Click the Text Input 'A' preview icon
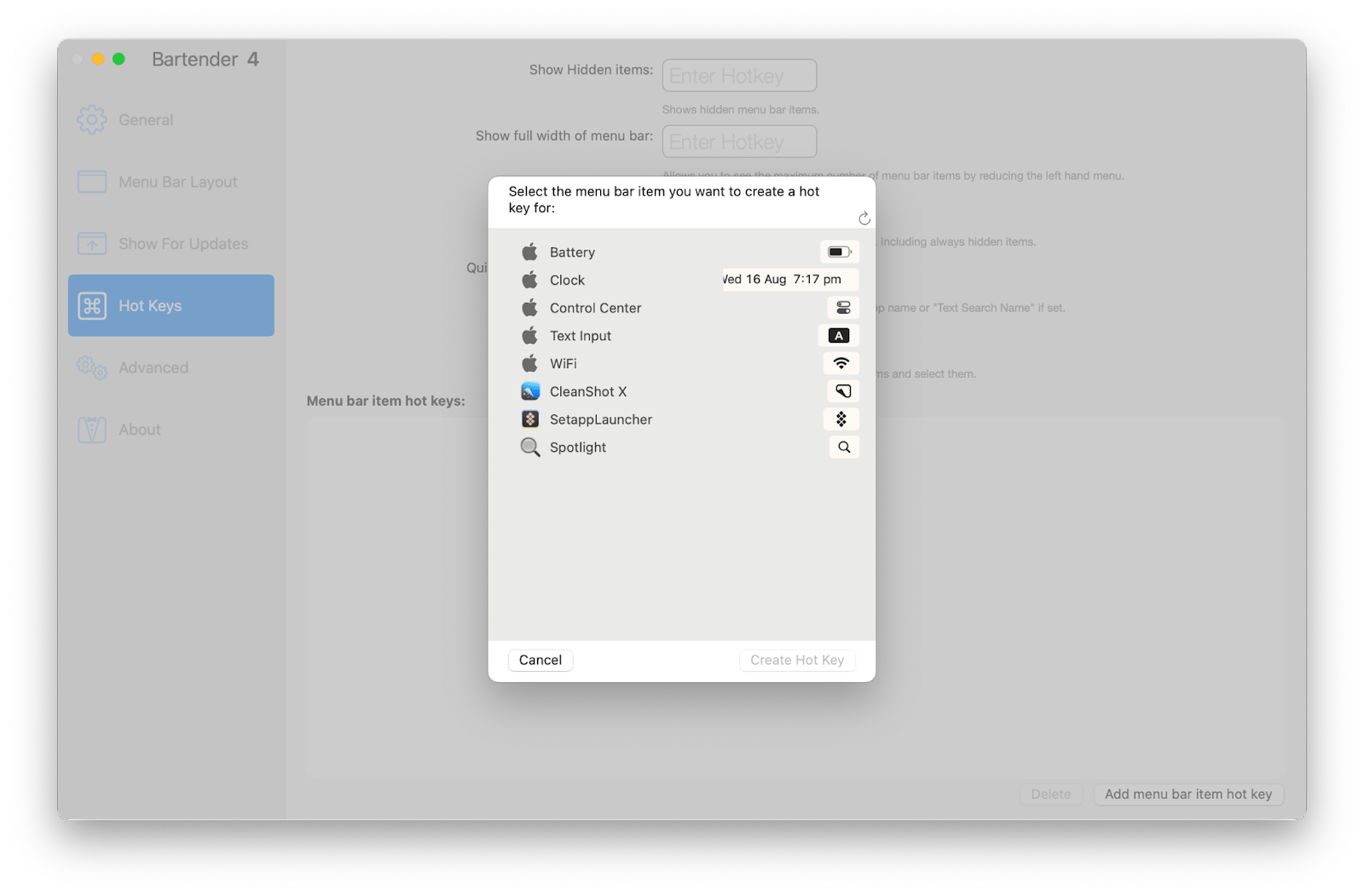Viewport: 1364px width, 896px height. point(839,335)
